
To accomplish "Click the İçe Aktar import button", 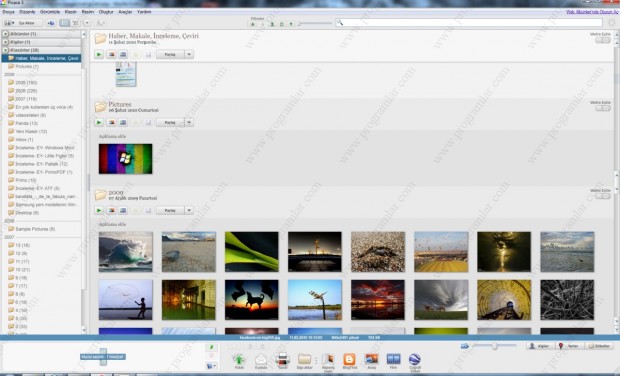I will pyautogui.click(x=22, y=23).
